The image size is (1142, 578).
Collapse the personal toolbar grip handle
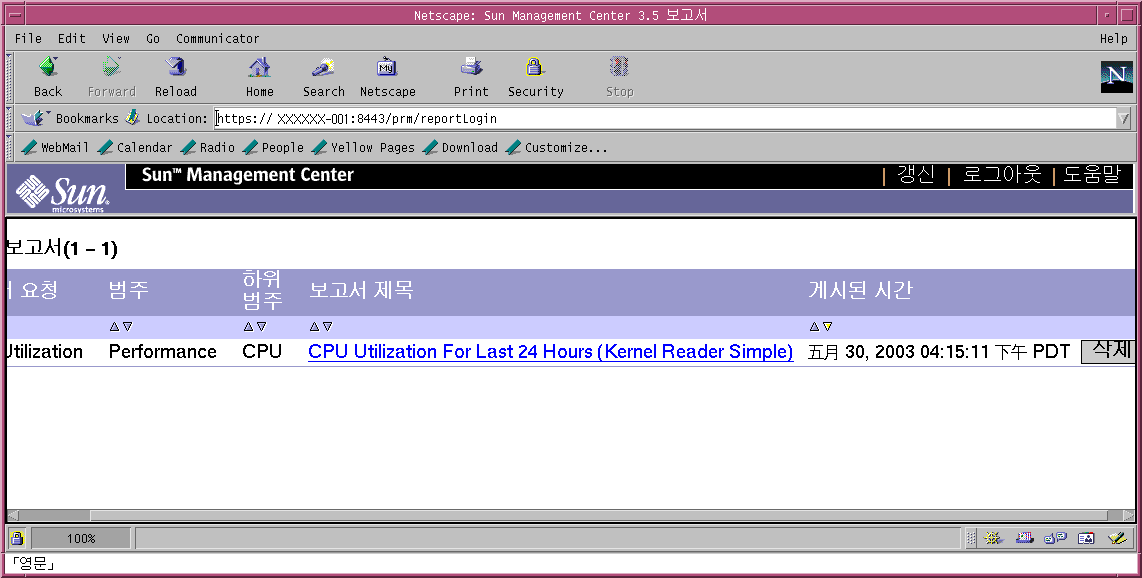[9, 147]
